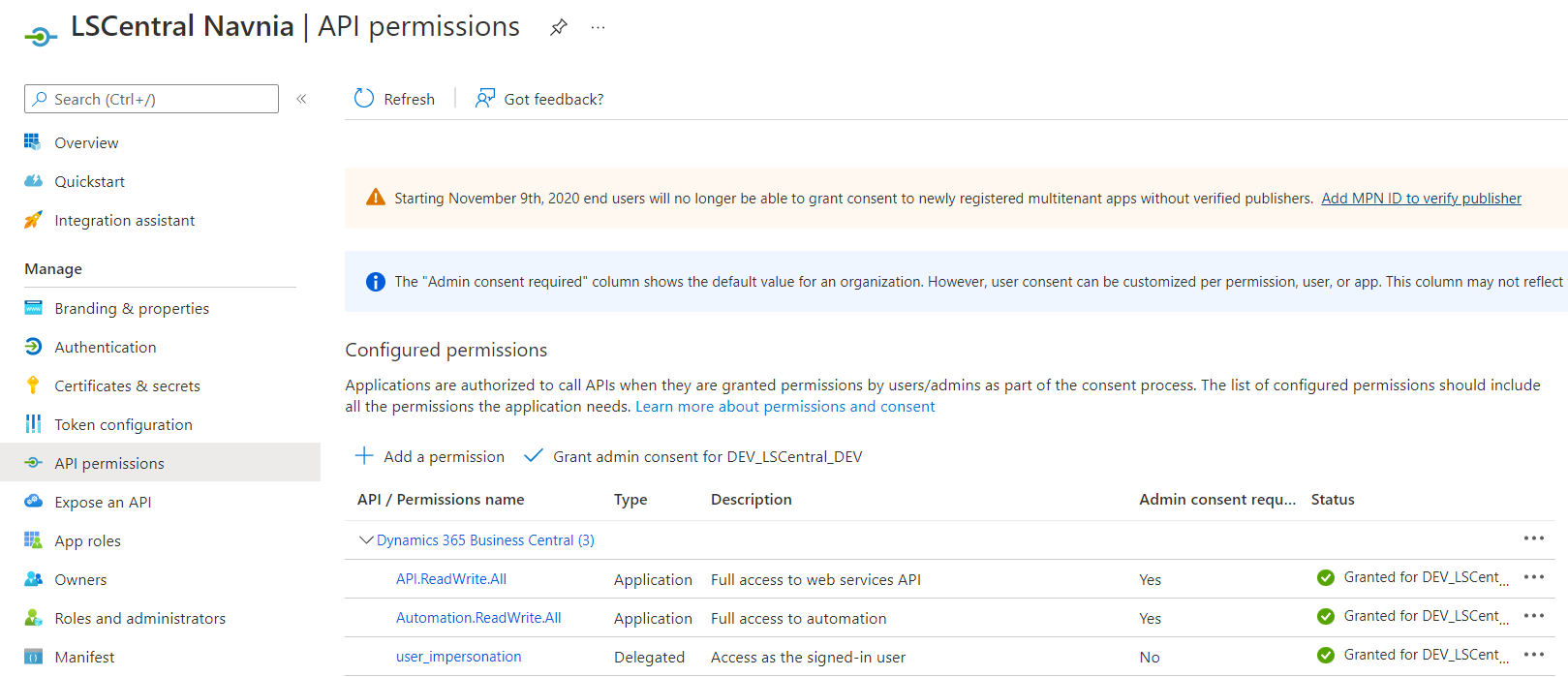Open Learn more about permissions and consent

(784, 407)
